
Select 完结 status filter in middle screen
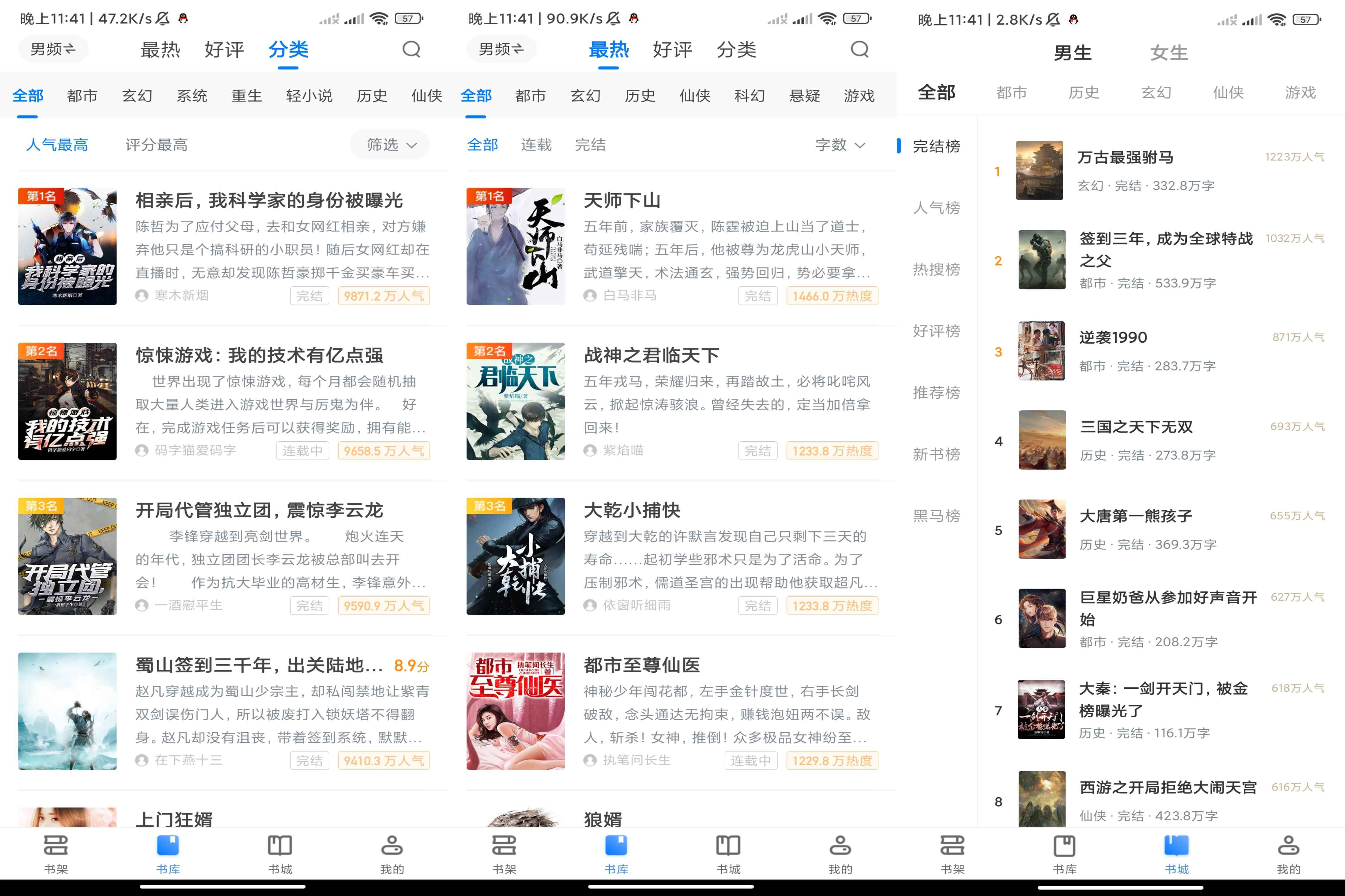[x=590, y=145]
